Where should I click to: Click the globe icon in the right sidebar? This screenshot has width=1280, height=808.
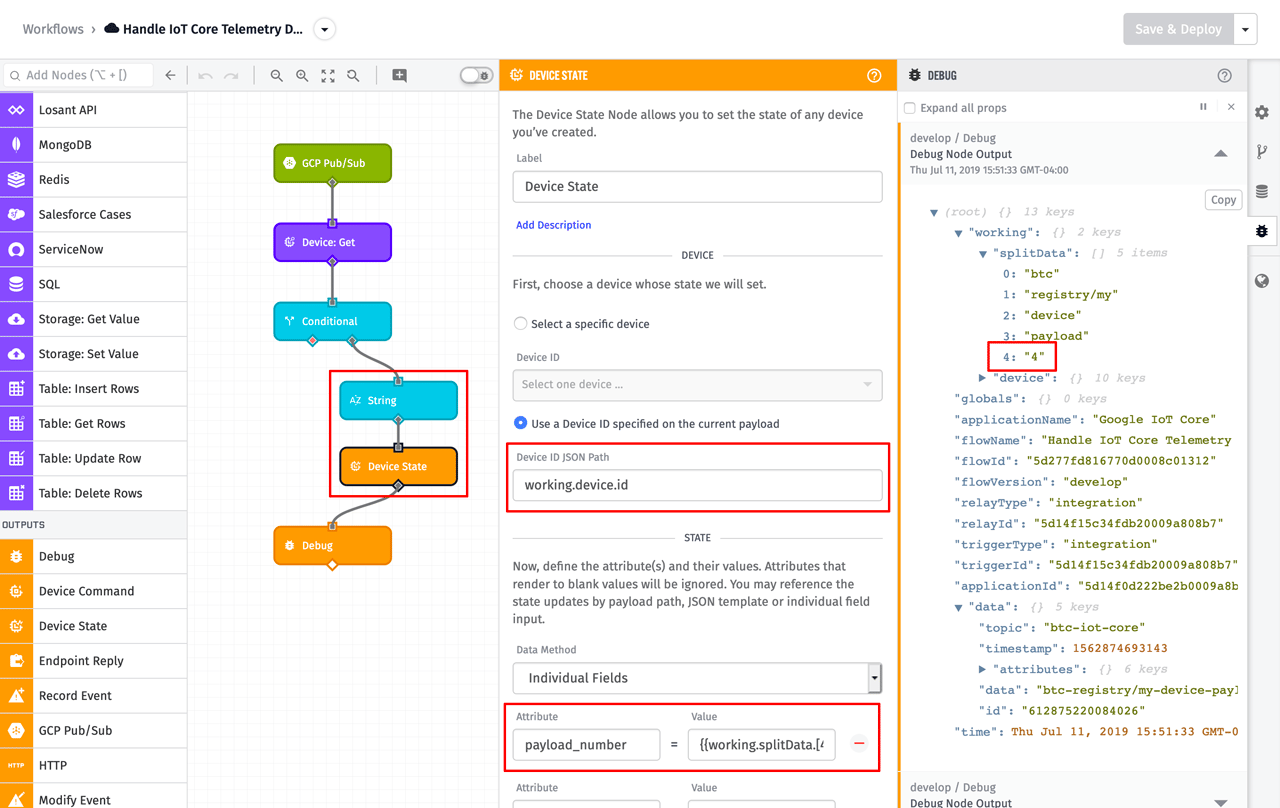pos(1261,280)
